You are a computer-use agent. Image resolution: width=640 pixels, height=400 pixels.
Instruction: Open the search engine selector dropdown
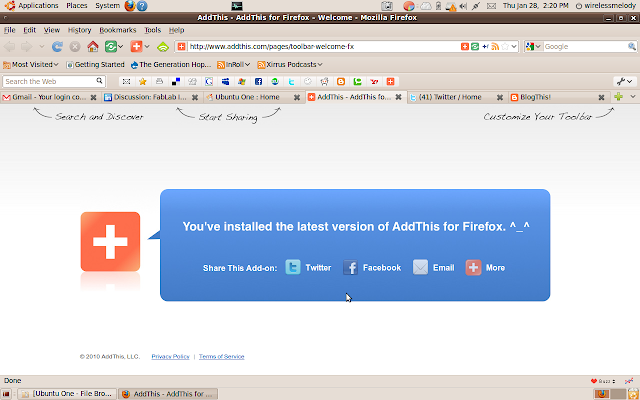(533, 47)
